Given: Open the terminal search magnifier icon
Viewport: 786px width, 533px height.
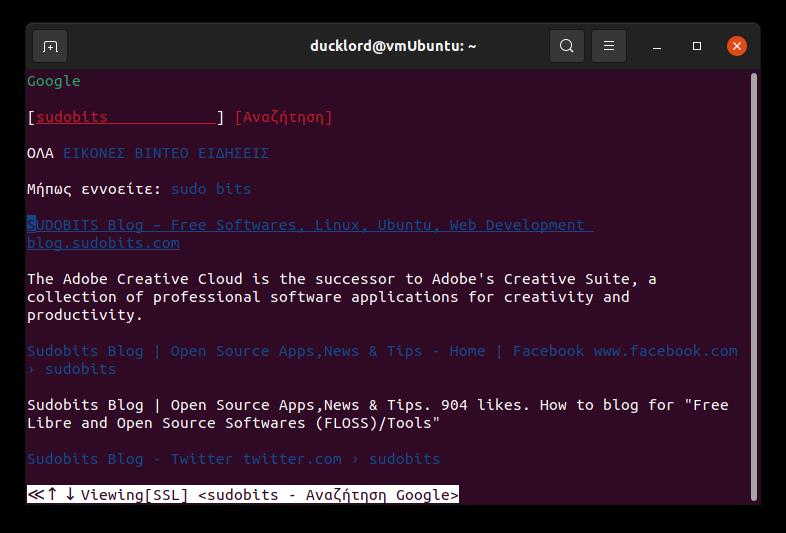Looking at the screenshot, I should tap(567, 46).
